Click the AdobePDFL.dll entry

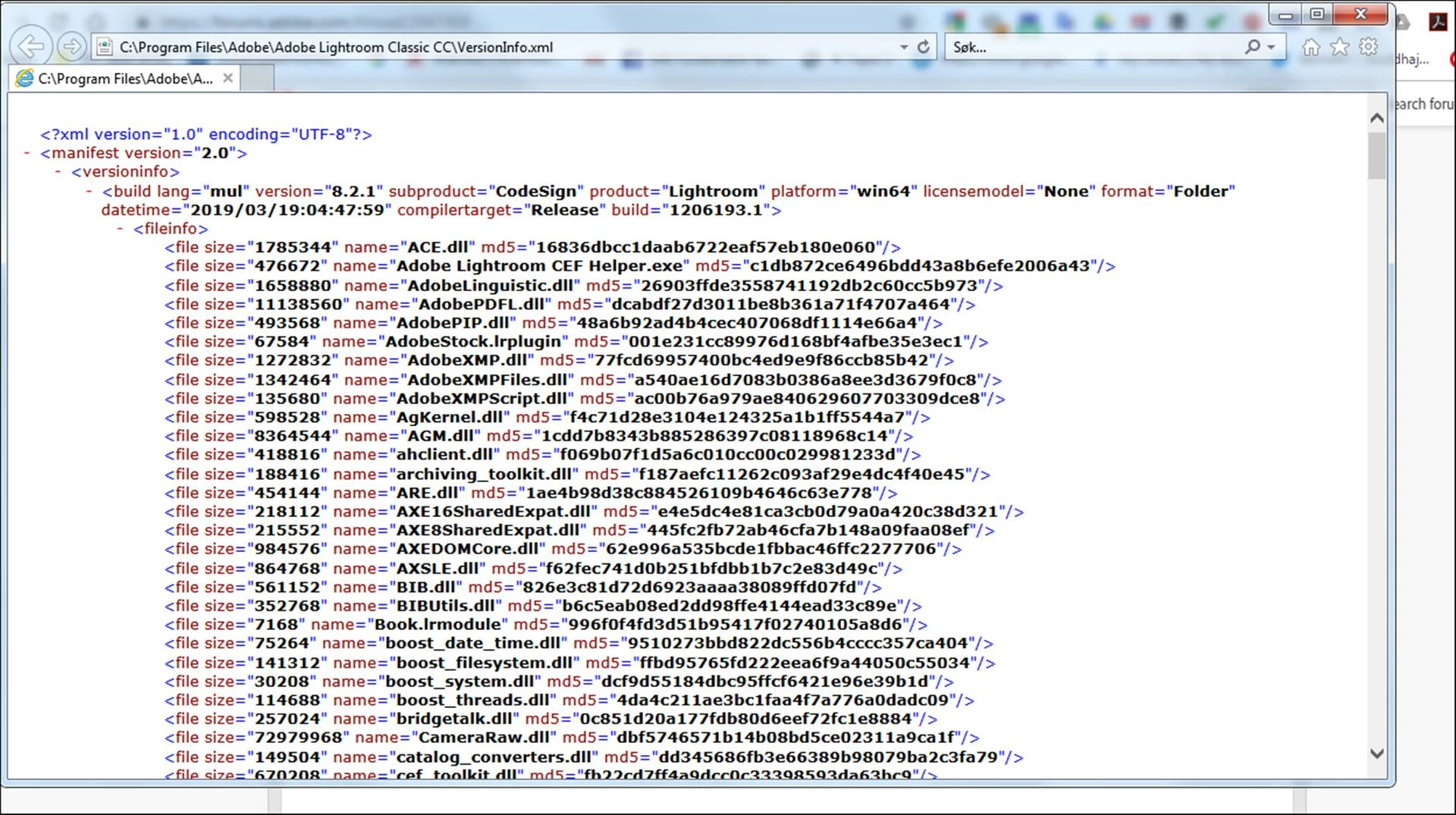tap(570, 304)
